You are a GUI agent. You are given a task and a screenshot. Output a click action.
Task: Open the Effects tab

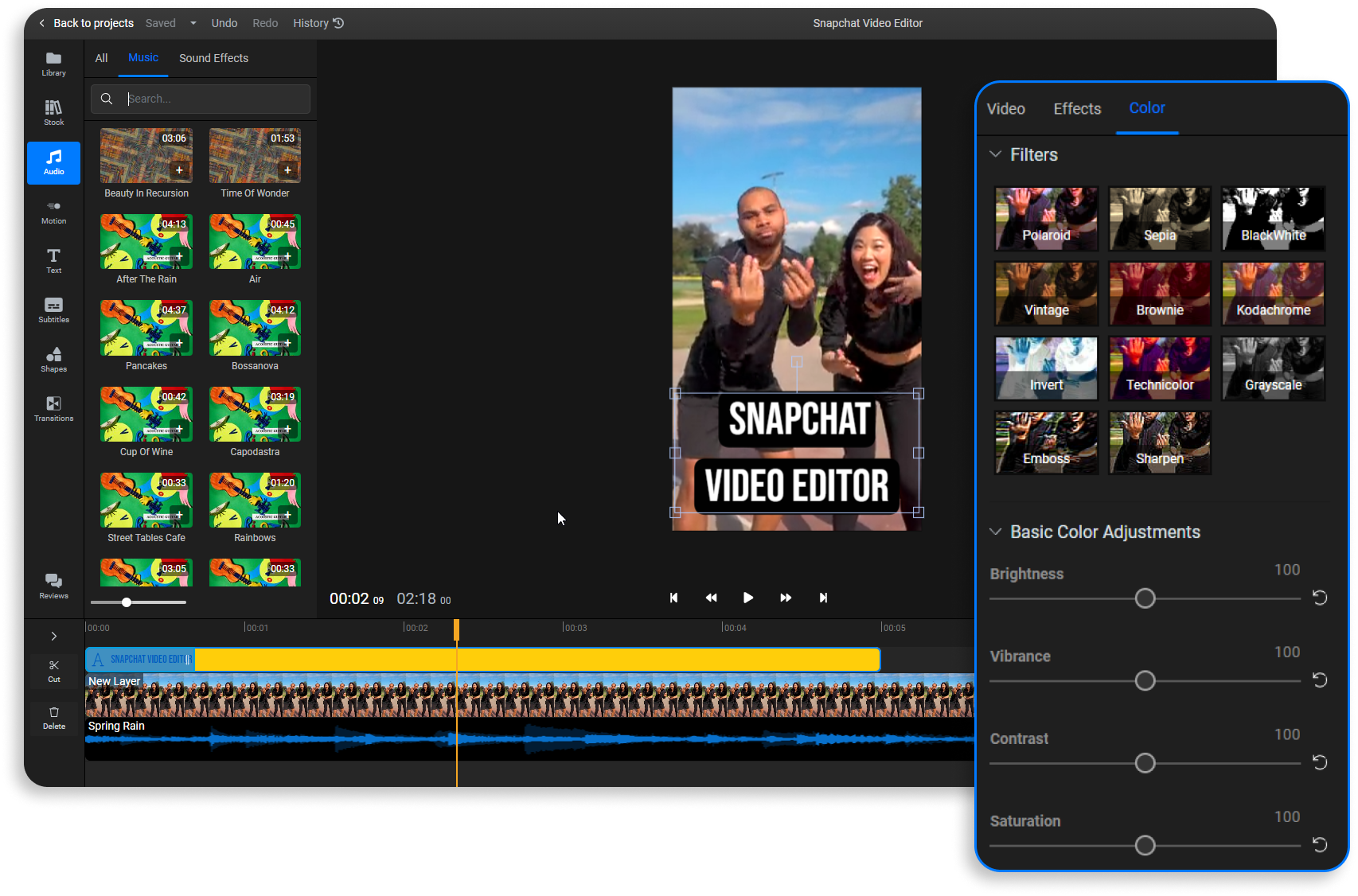(1076, 108)
